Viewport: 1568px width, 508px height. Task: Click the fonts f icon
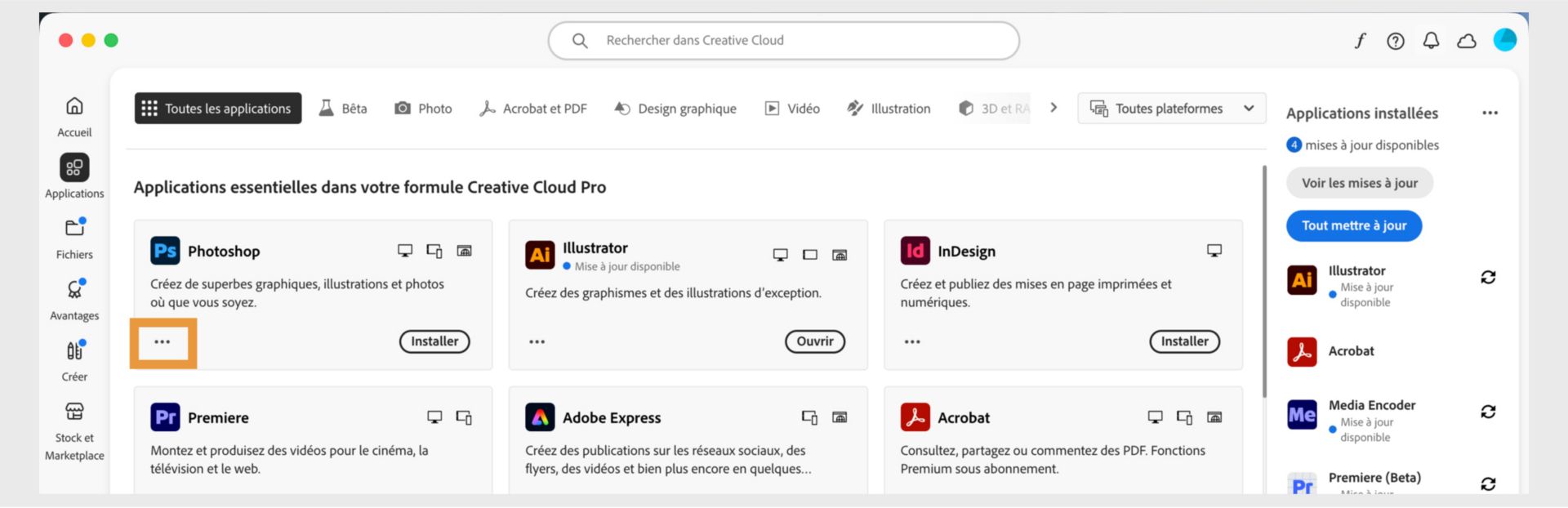1360,40
